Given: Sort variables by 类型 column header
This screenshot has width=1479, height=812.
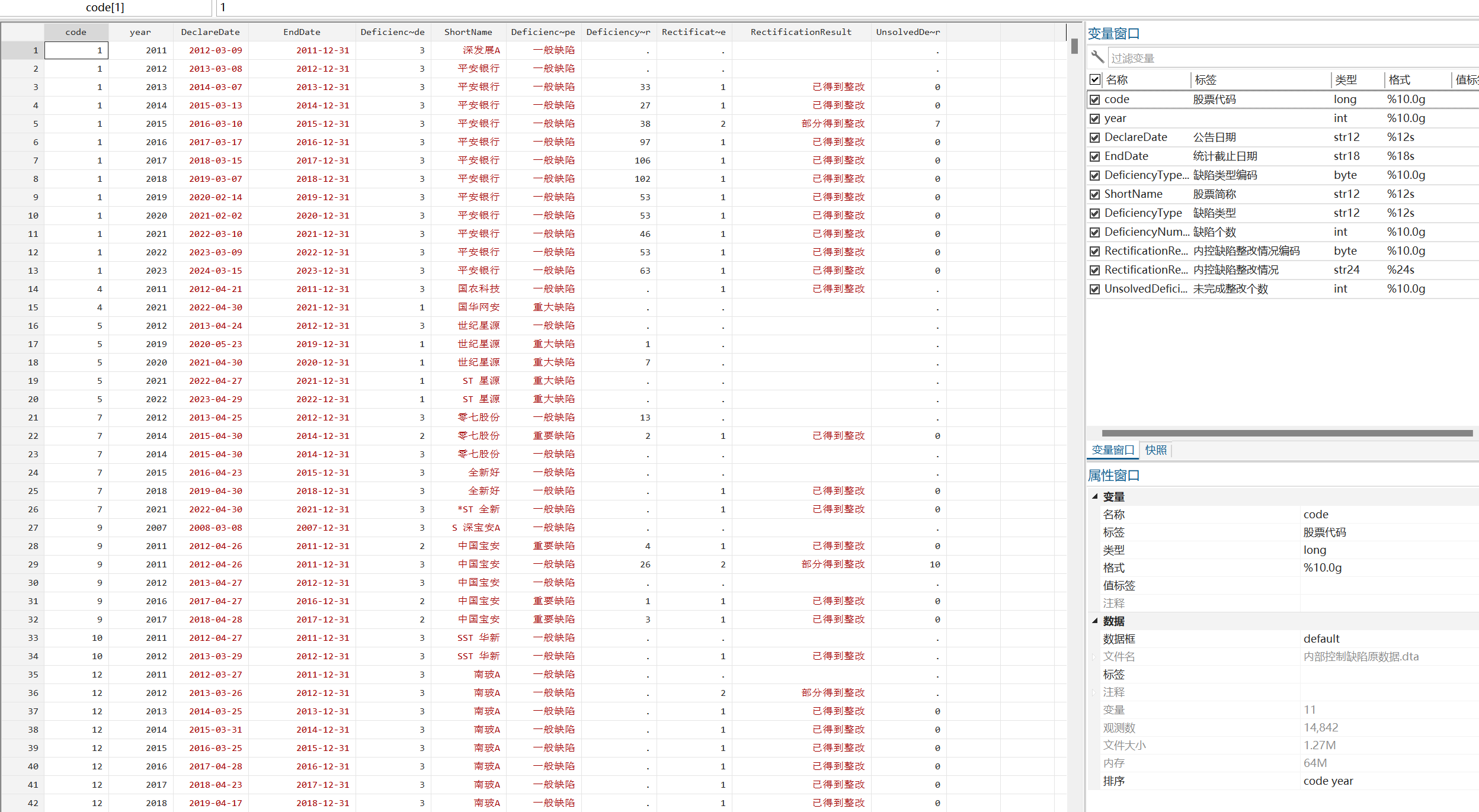Looking at the screenshot, I should click(x=1346, y=79).
